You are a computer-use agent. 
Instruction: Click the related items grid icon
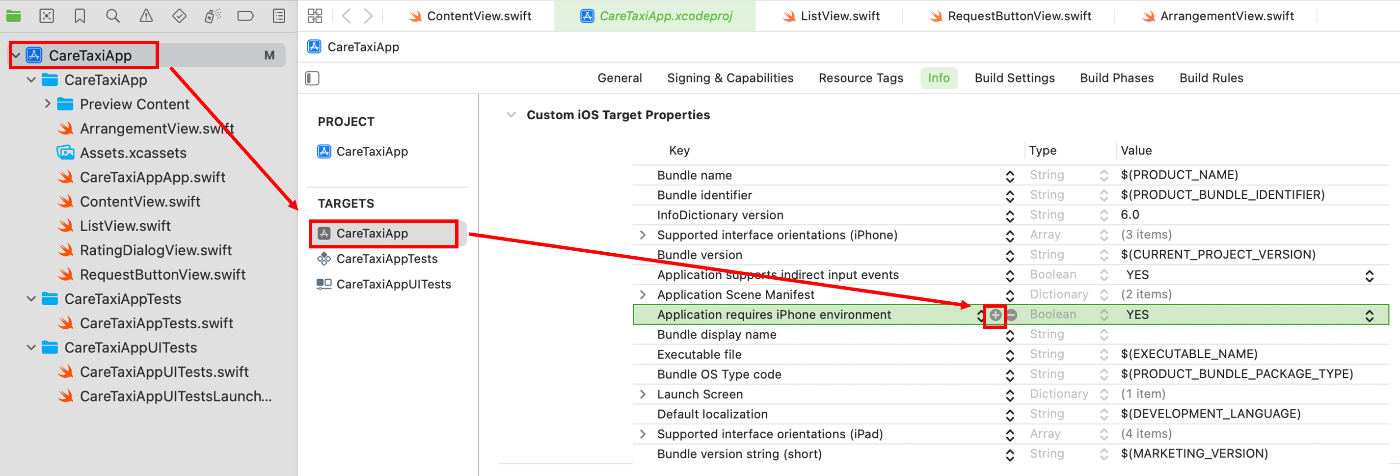(x=315, y=16)
